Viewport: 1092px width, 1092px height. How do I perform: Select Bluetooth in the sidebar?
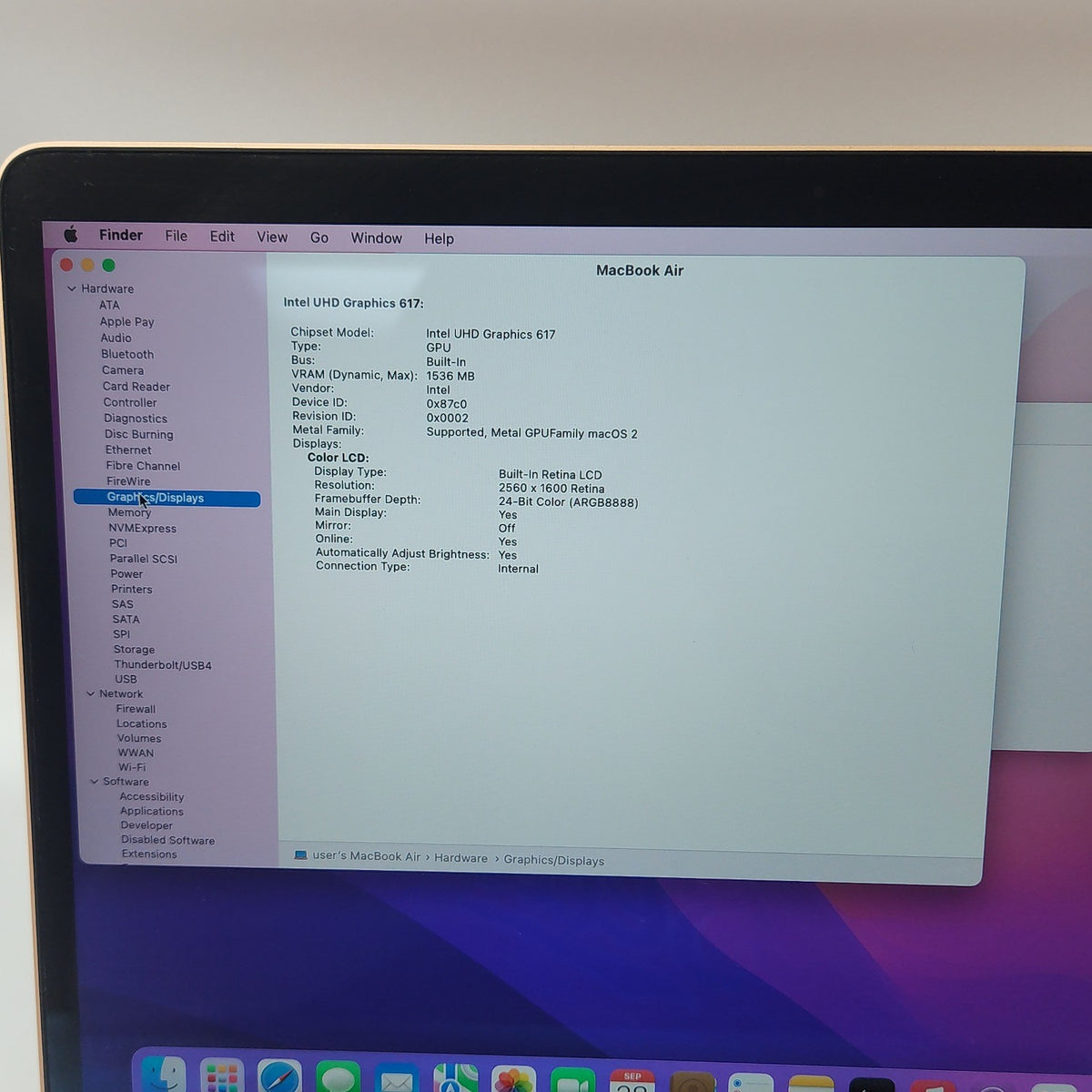point(127,354)
